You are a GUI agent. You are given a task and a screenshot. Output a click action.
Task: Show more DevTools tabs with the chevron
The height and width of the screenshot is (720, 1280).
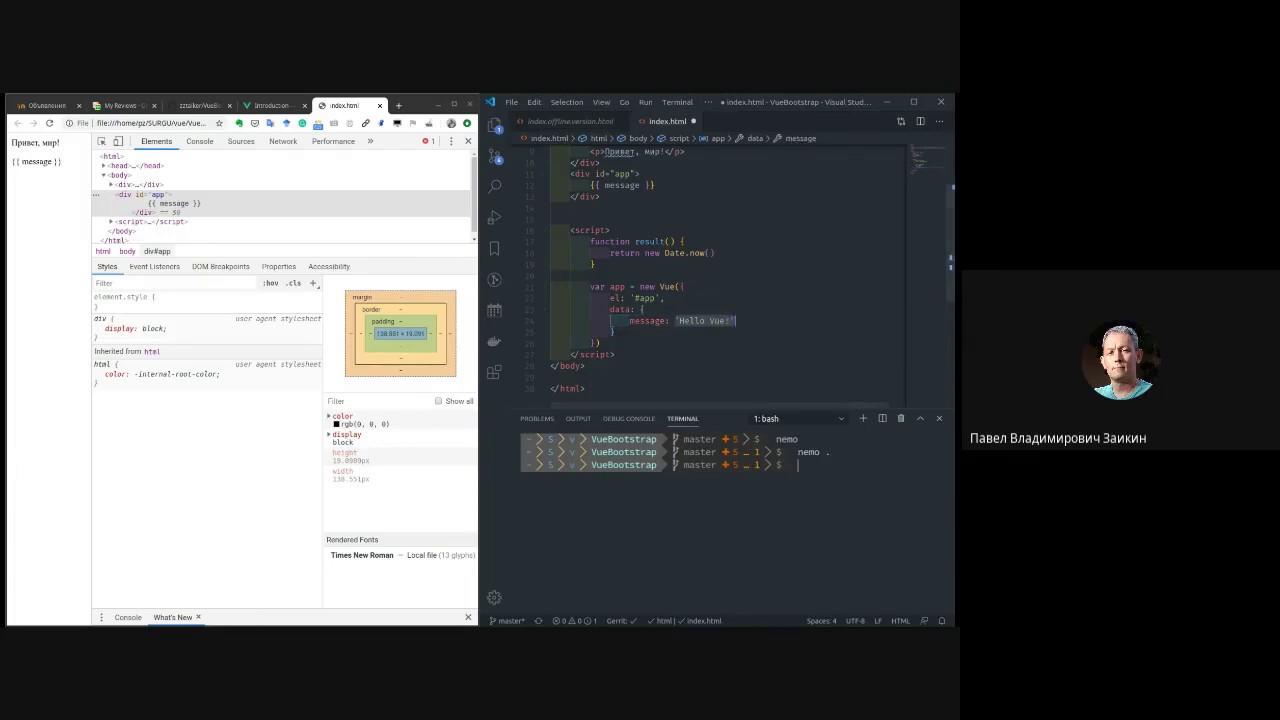point(370,141)
